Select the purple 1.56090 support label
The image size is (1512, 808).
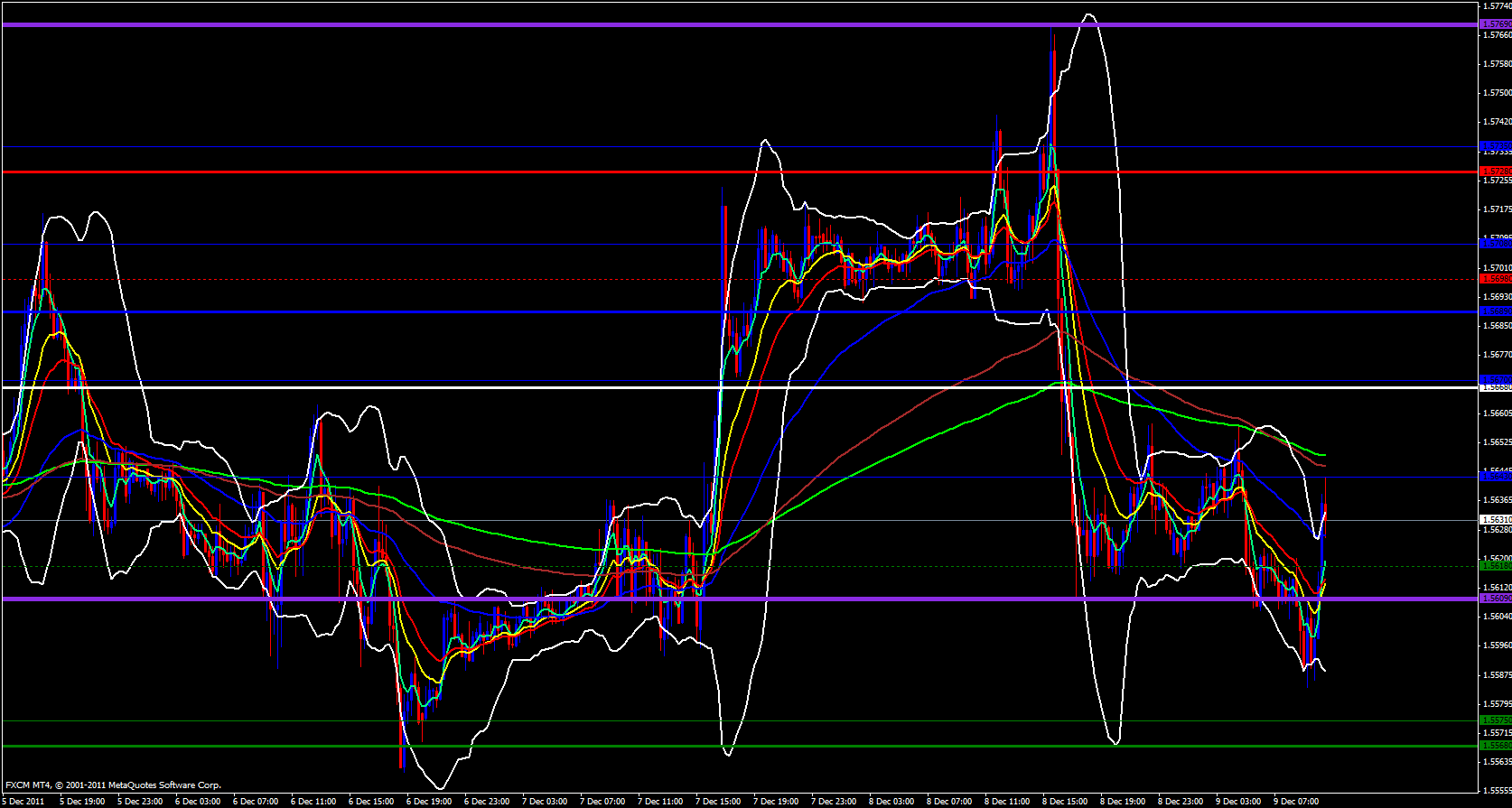pos(1495,598)
